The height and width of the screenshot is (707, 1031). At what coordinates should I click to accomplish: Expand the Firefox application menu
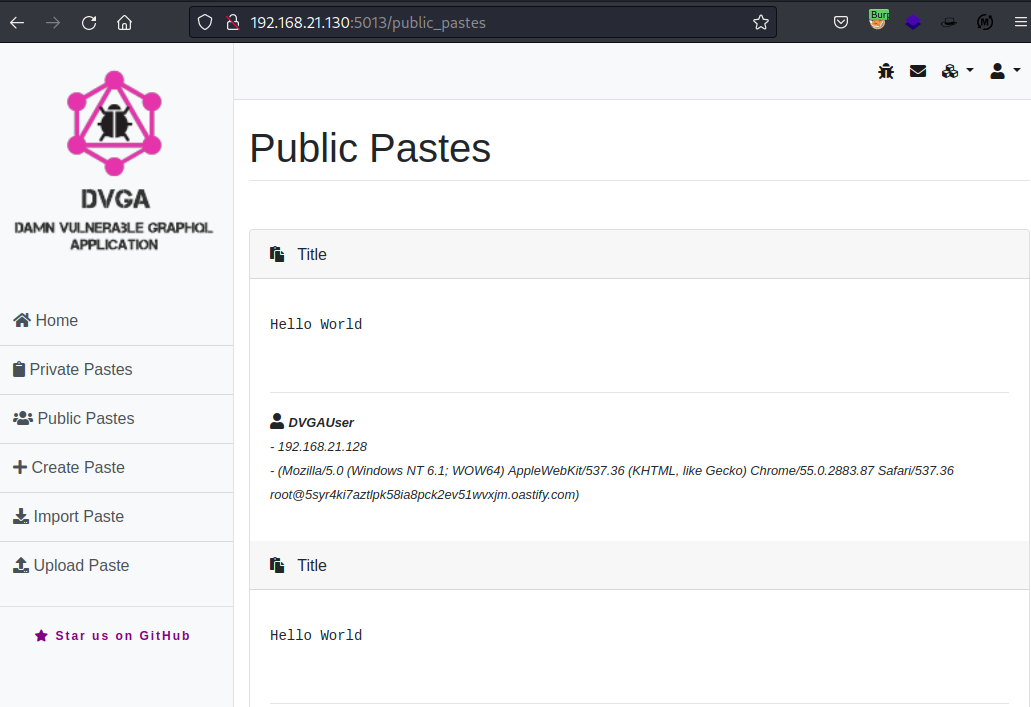[x=1021, y=21]
